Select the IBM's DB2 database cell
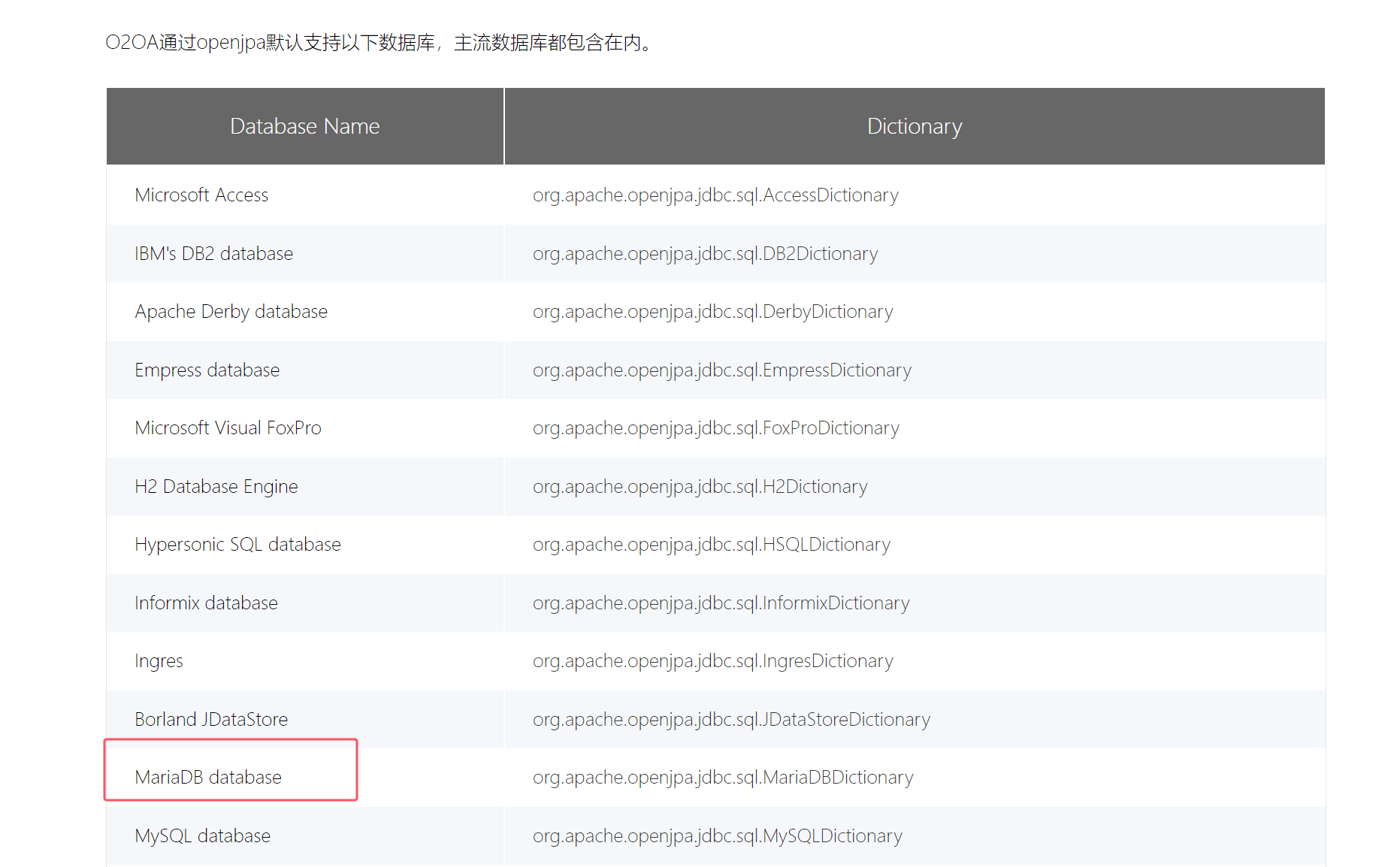The height and width of the screenshot is (867, 1400). [x=305, y=254]
